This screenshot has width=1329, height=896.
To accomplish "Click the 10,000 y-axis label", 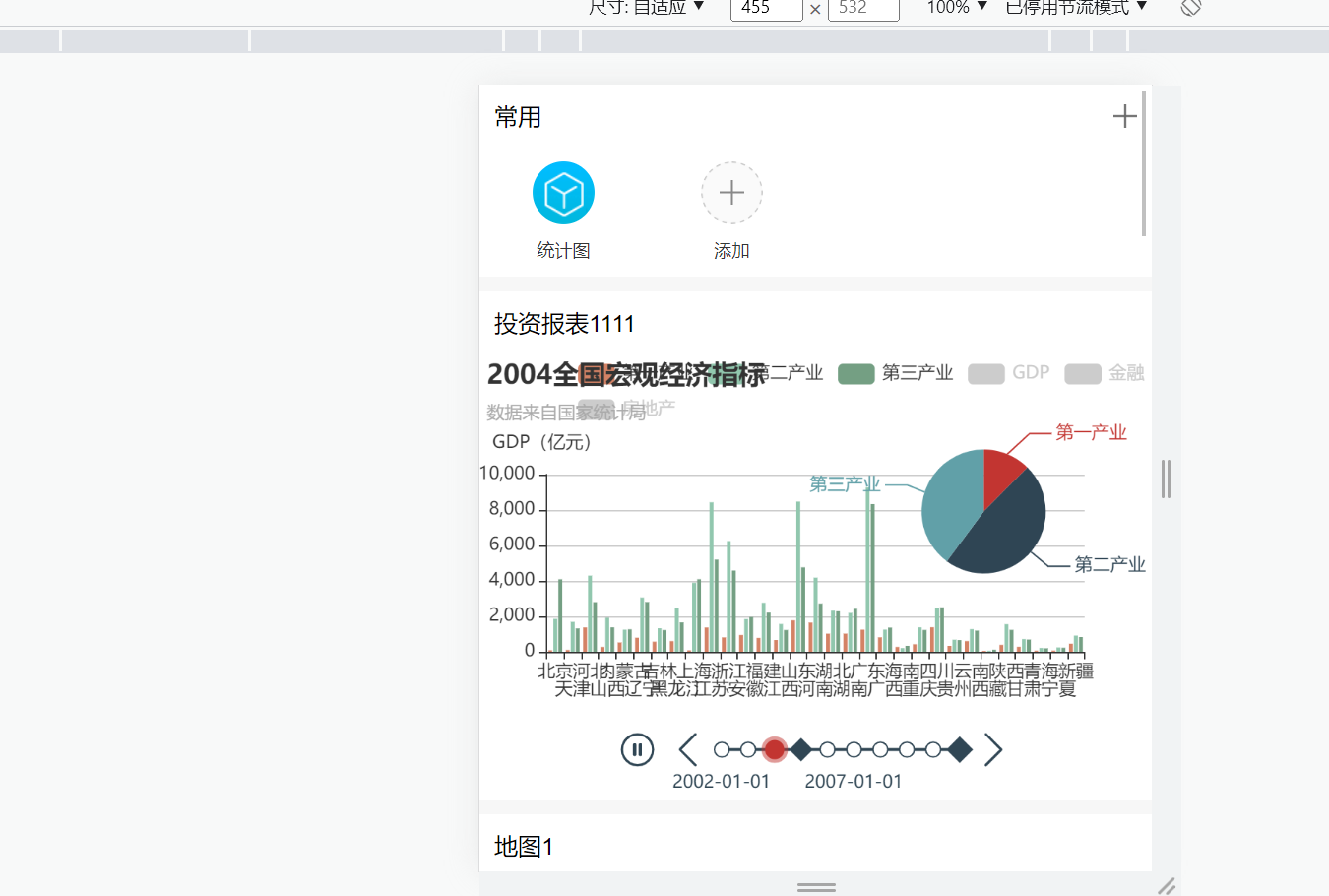I will [x=508, y=474].
